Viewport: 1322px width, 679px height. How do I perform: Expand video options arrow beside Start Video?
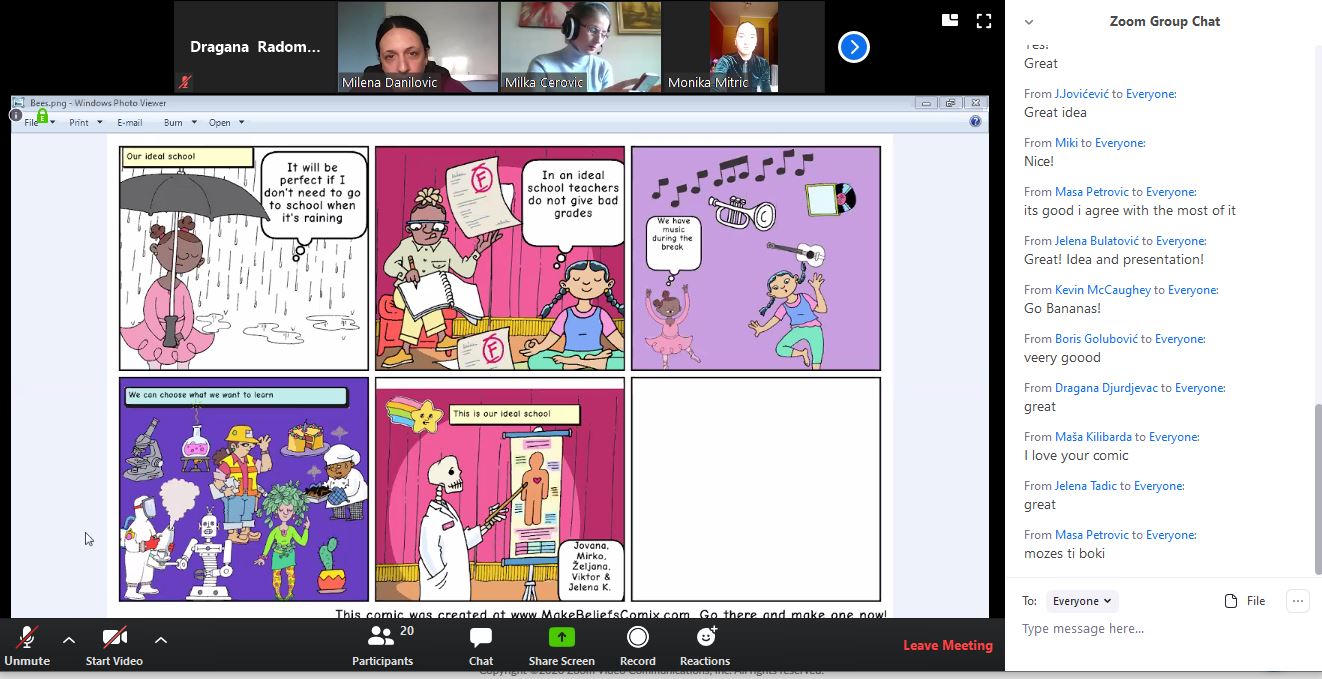click(x=161, y=640)
